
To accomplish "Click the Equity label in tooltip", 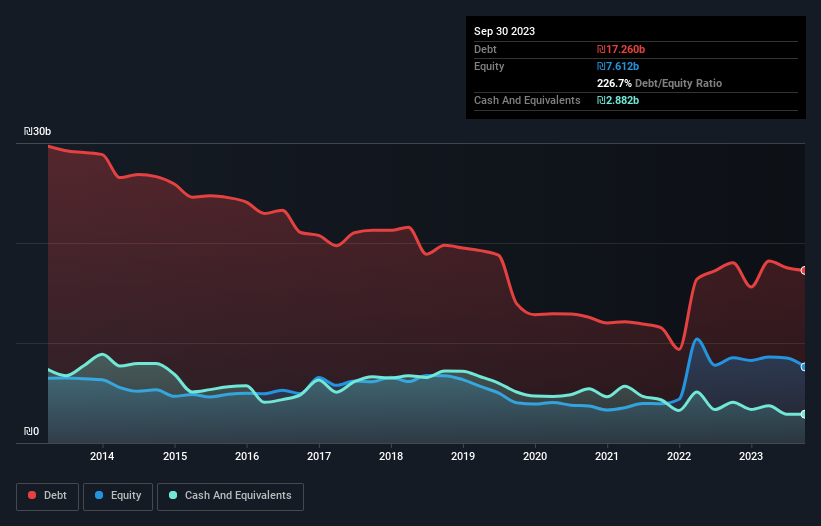I will click(489, 66).
